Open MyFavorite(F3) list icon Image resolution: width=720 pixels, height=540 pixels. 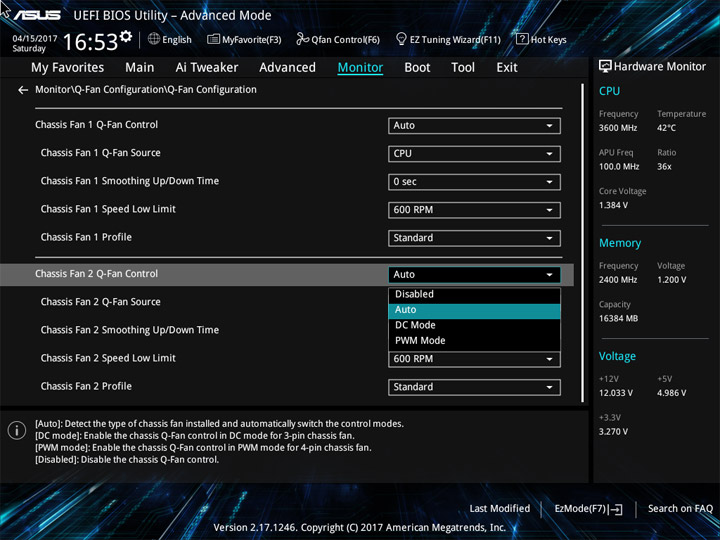[213, 39]
